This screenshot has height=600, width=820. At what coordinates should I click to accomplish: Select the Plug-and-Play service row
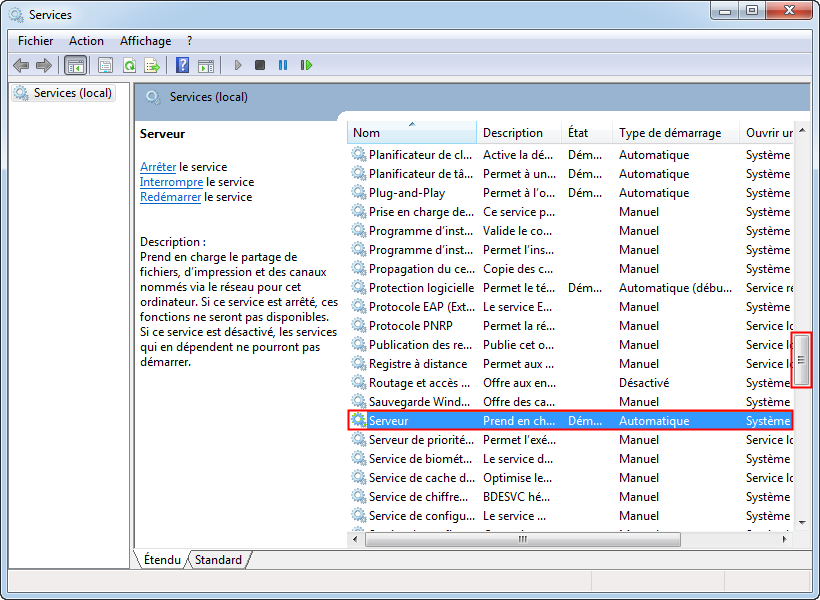(x=407, y=193)
